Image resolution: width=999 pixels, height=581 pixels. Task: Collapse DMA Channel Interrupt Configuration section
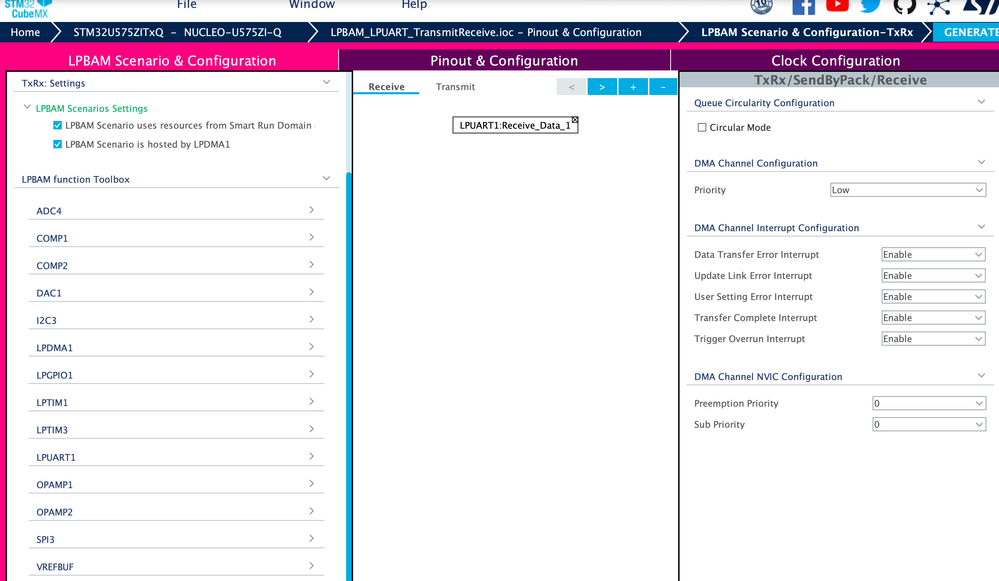(x=981, y=227)
